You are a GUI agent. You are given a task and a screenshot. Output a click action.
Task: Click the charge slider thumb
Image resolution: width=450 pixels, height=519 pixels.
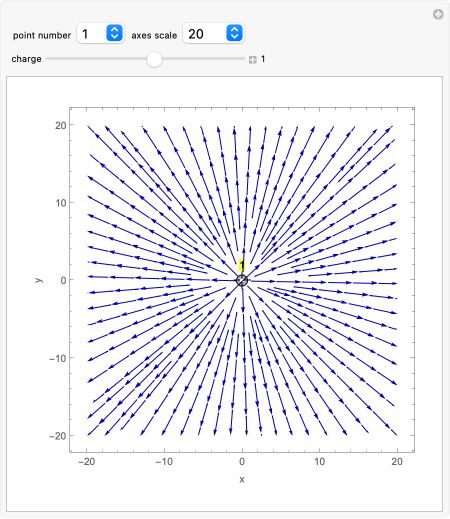[x=154, y=59]
